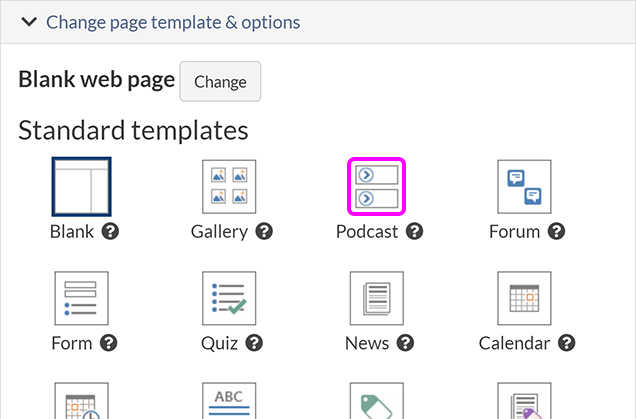This screenshot has width=636, height=419.
Task: Open help for Blank template
Action: [x=111, y=232]
